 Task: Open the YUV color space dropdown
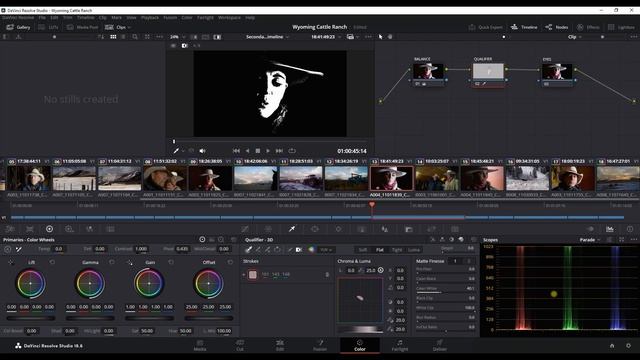325,250
